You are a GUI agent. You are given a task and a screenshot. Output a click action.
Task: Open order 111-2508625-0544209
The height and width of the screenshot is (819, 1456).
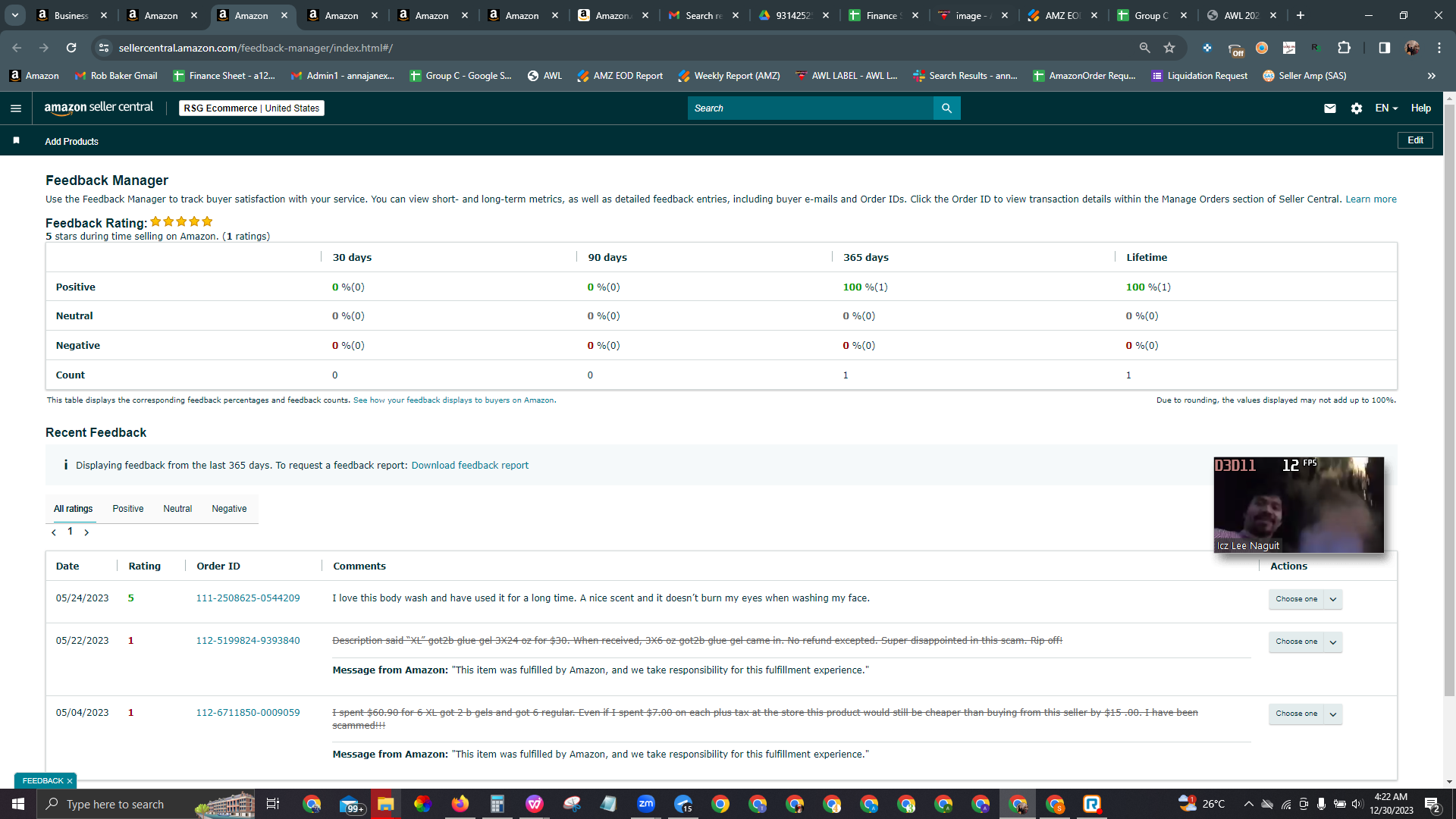(248, 598)
